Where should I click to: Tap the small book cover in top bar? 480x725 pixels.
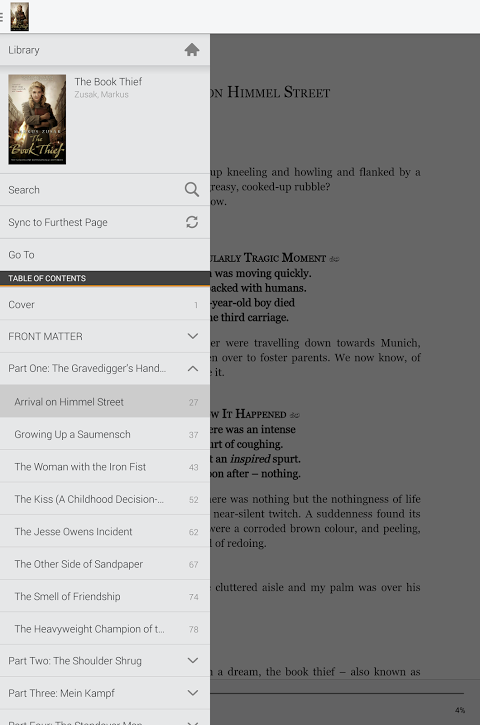pyautogui.click(x=19, y=17)
